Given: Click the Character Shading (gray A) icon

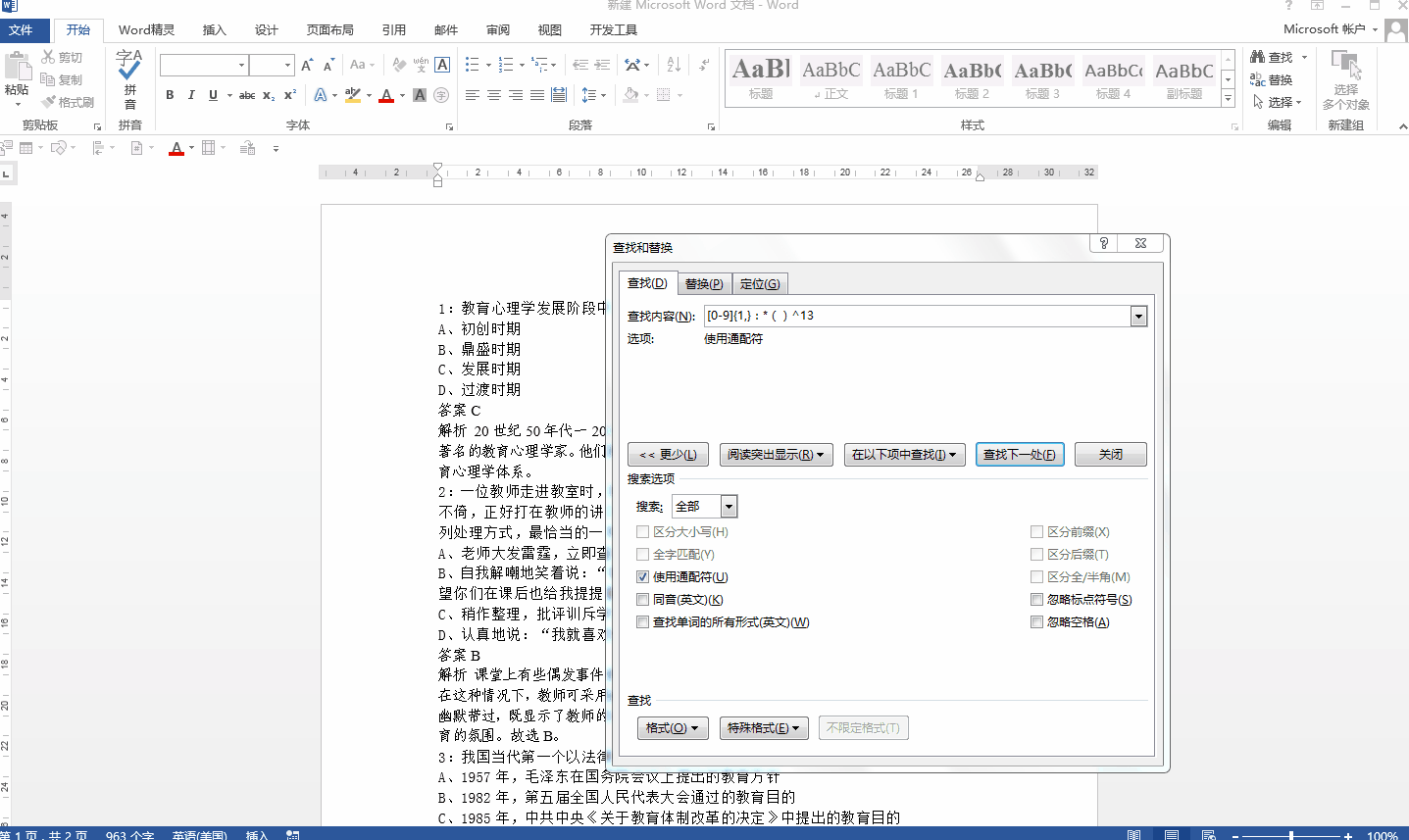Looking at the screenshot, I should pyautogui.click(x=420, y=95).
